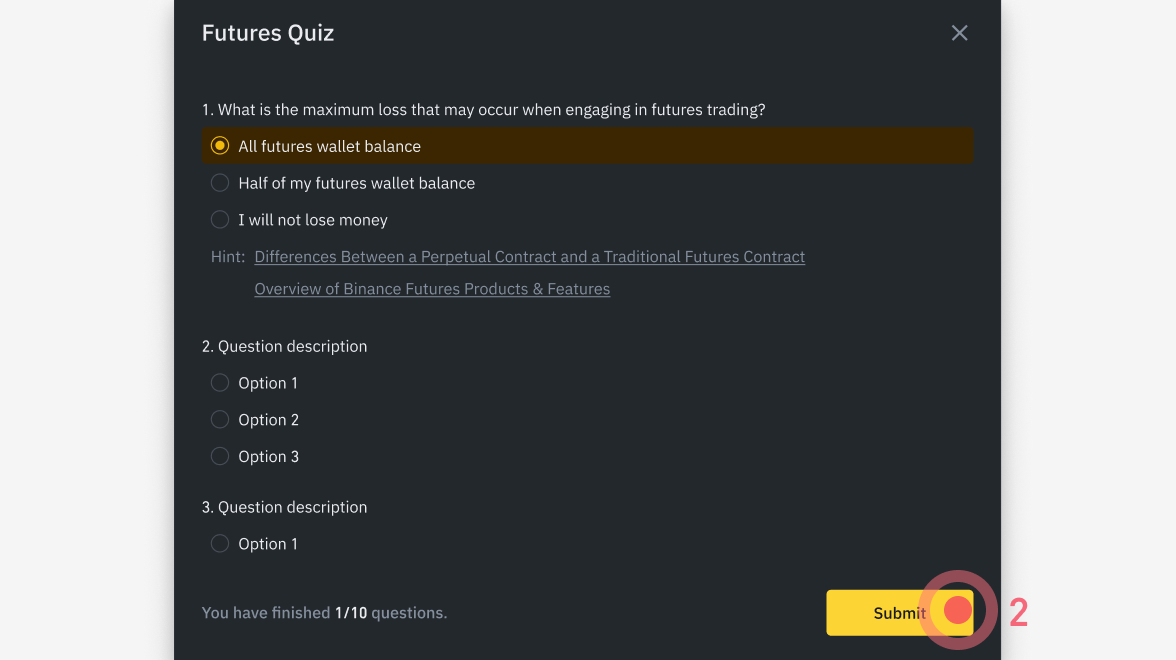Close the Futures Quiz dialog
The height and width of the screenshot is (660, 1176).
tap(959, 33)
